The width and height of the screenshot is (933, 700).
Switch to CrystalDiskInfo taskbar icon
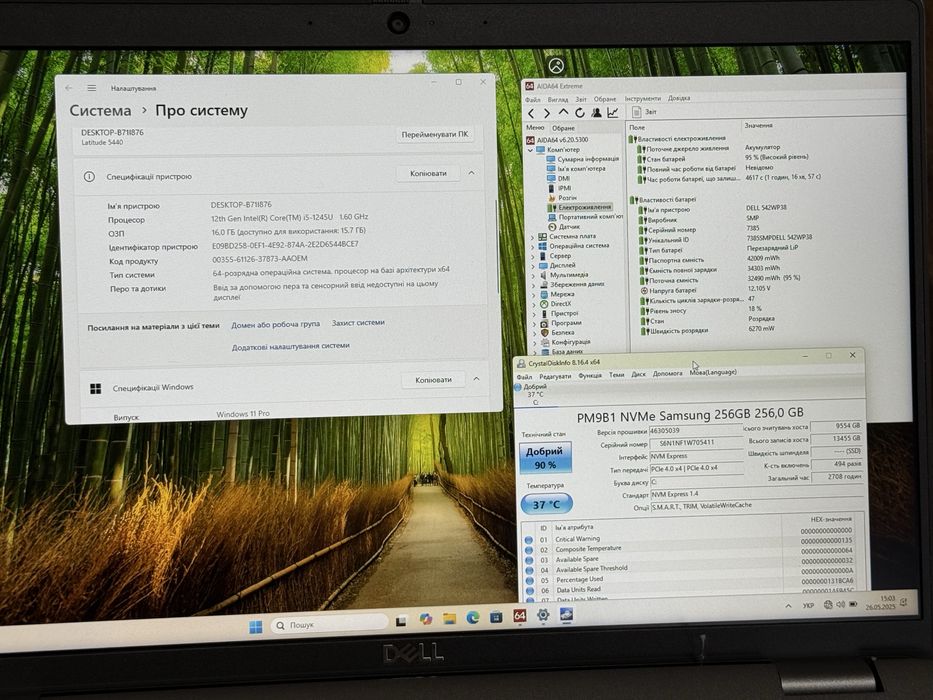click(566, 614)
